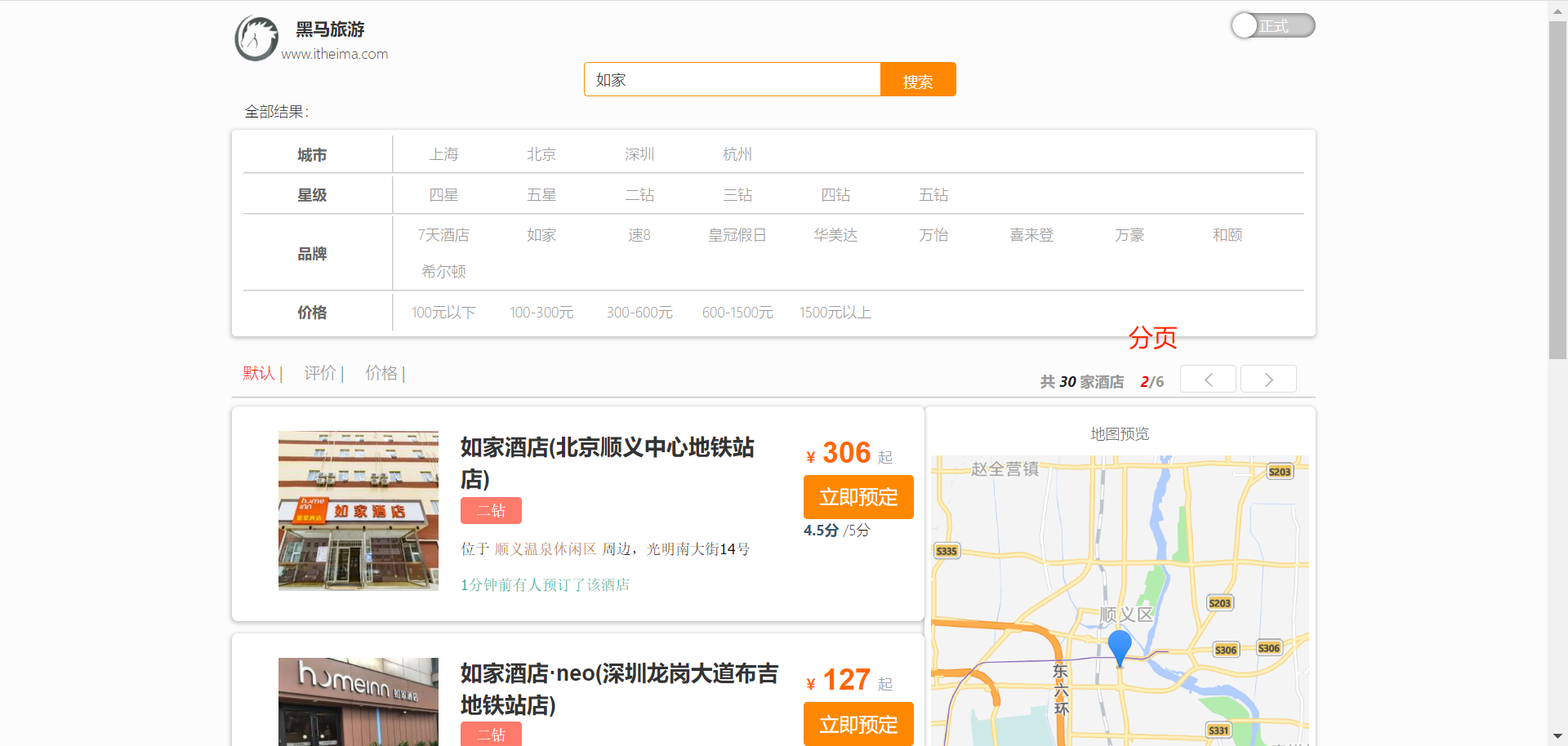Screen dimensions: 1568x746
Task: Filter by city 杭州
Action: 737,154
